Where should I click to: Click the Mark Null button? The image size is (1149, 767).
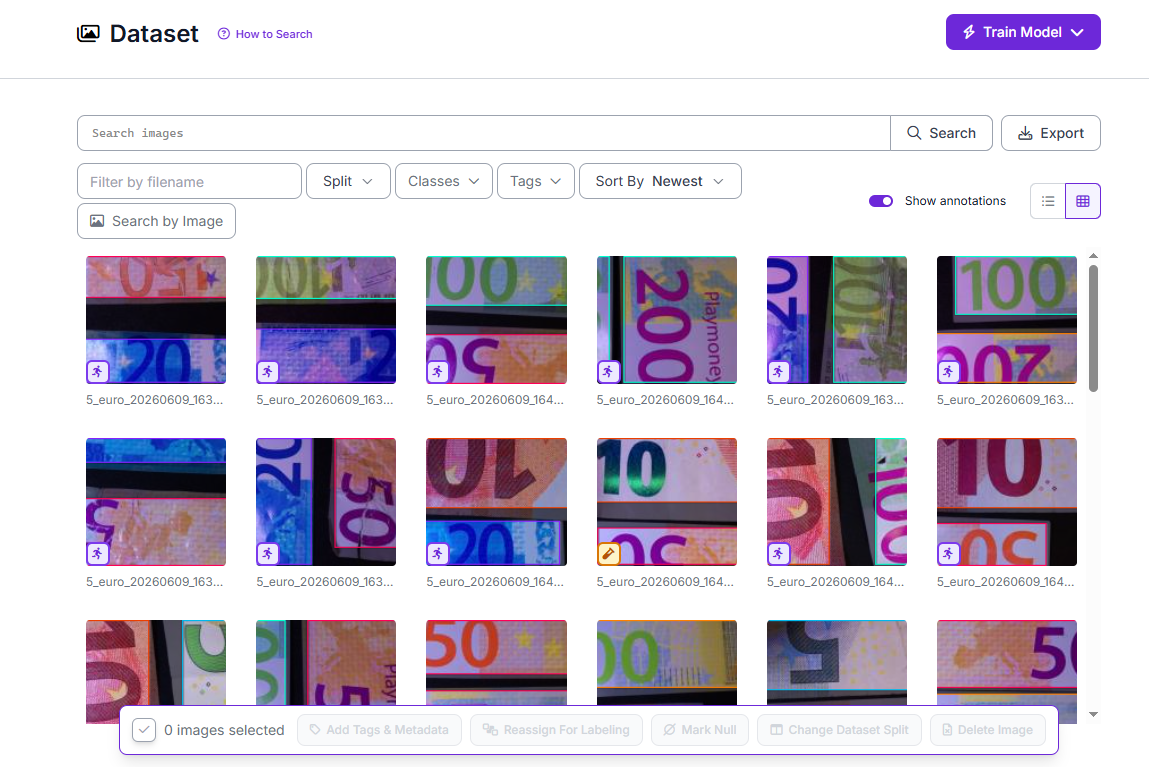[700, 730]
